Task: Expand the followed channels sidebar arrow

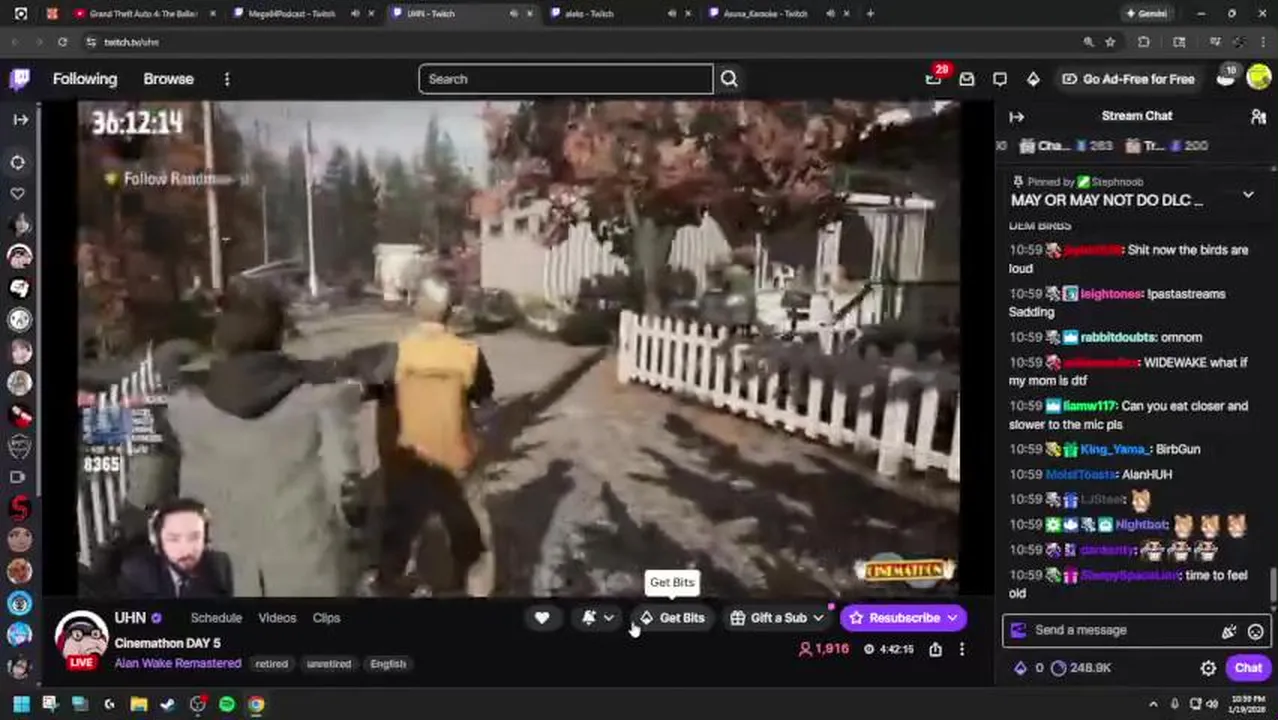Action: click(x=20, y=119)
